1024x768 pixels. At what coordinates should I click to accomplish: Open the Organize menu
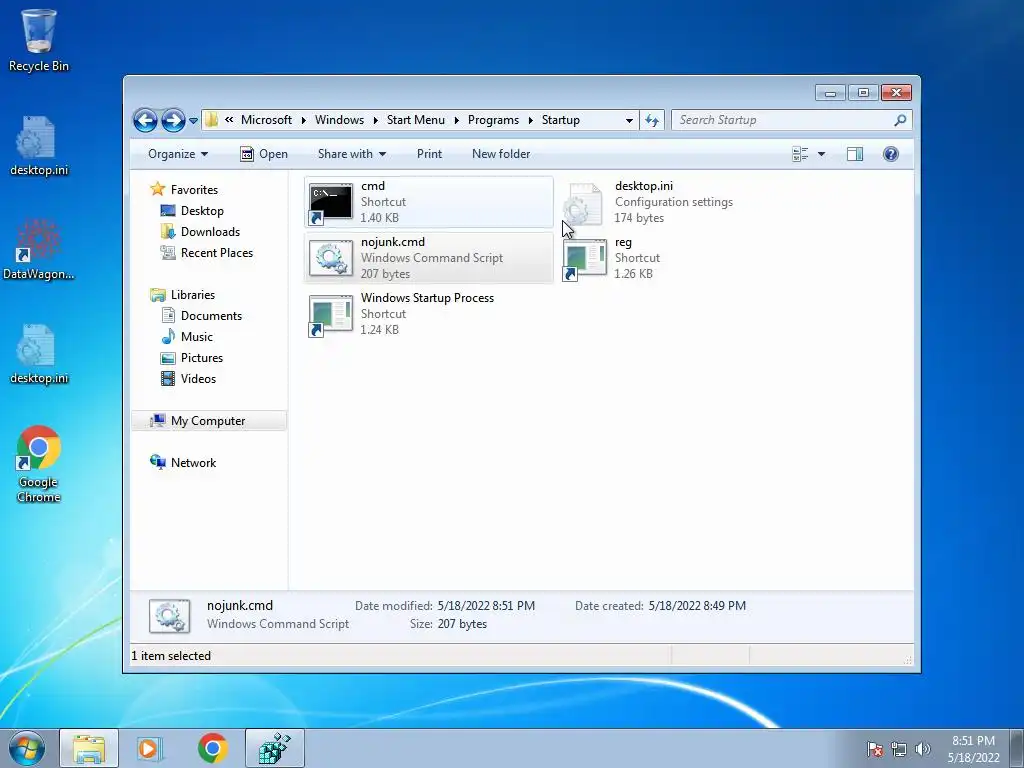pos(178,154)
